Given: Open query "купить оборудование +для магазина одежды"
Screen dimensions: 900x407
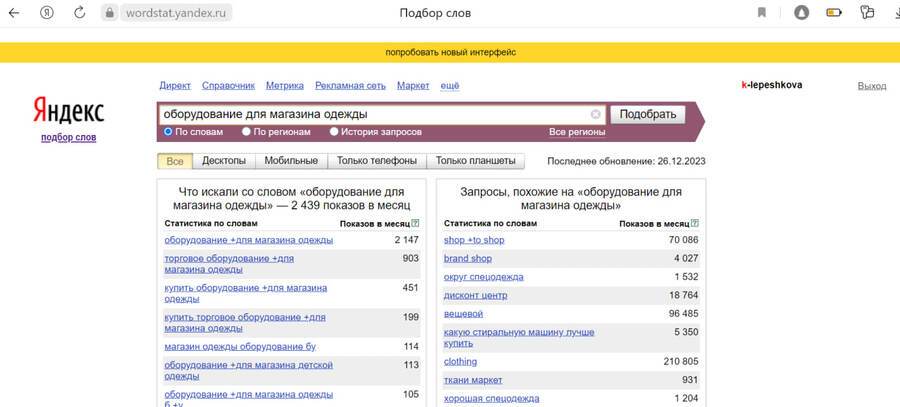Looking at the screenshot, I should (246, 293).
